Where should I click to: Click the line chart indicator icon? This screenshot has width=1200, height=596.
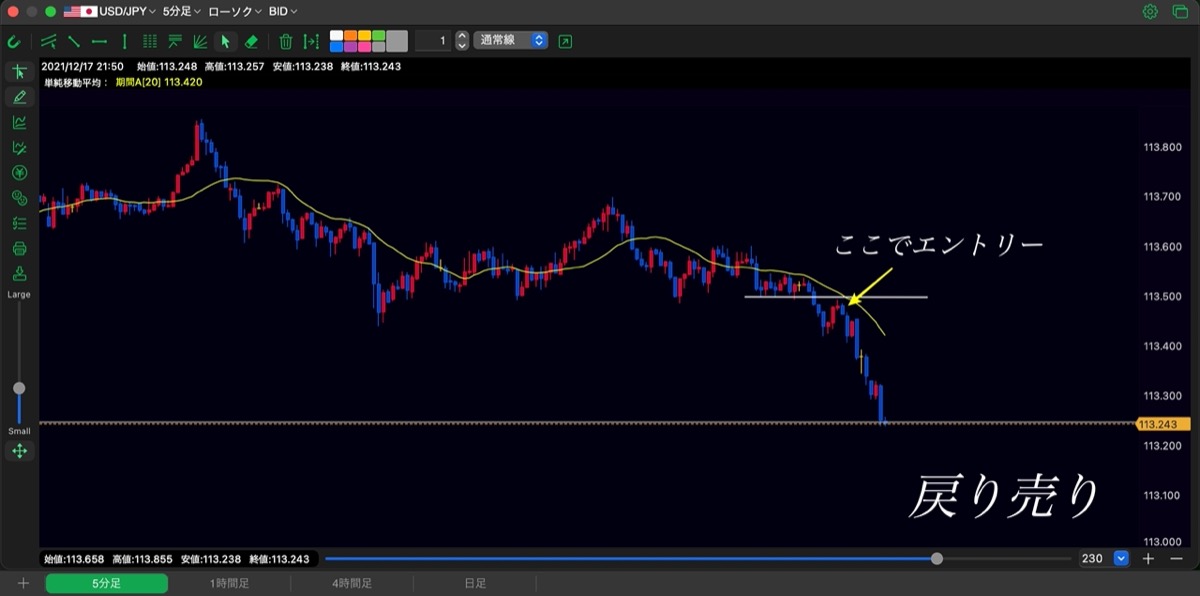click(x=19, y=122)
